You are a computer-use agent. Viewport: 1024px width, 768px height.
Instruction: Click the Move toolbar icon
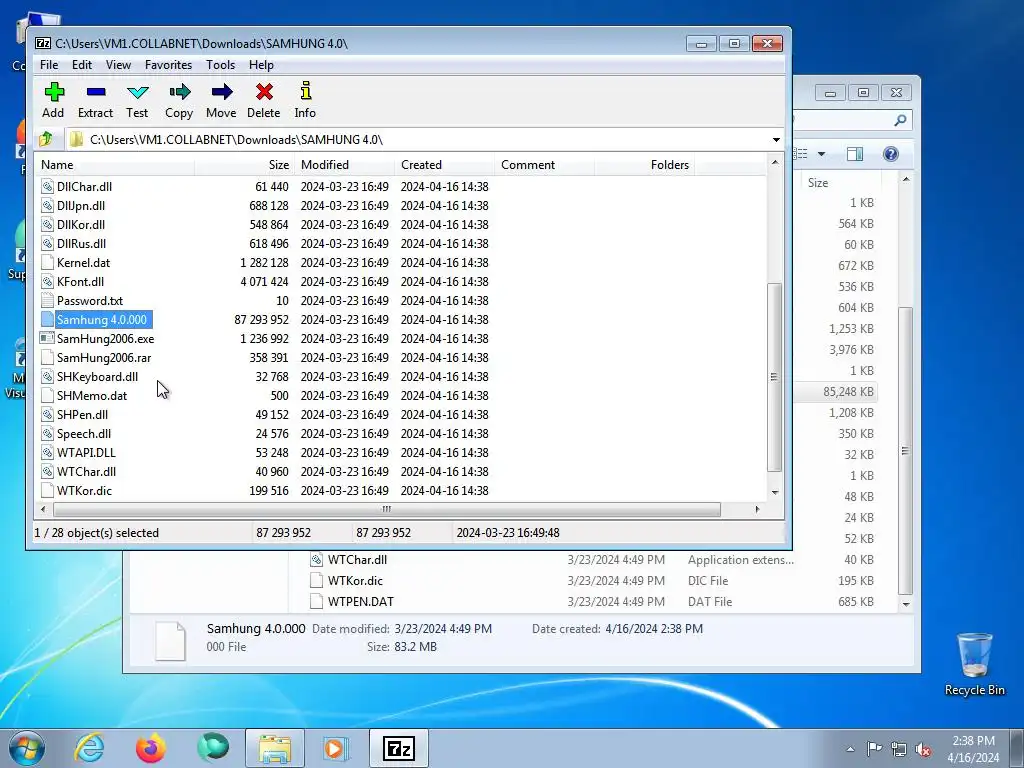(x=222, y=92)
